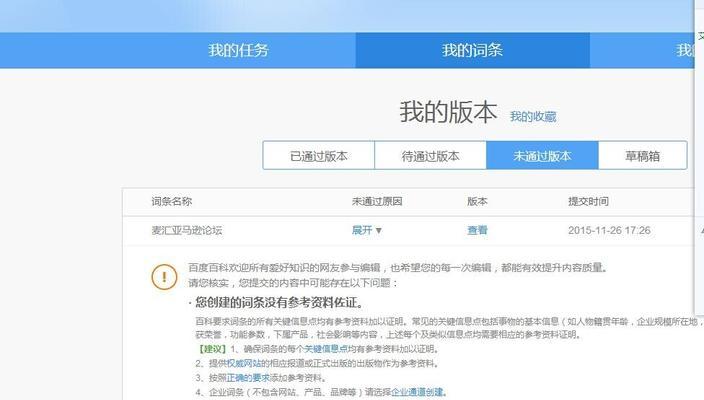The height and width of the screenshot is (400, 704).
Task: Open the 正确的要求 link
Action: pos(248,378)
